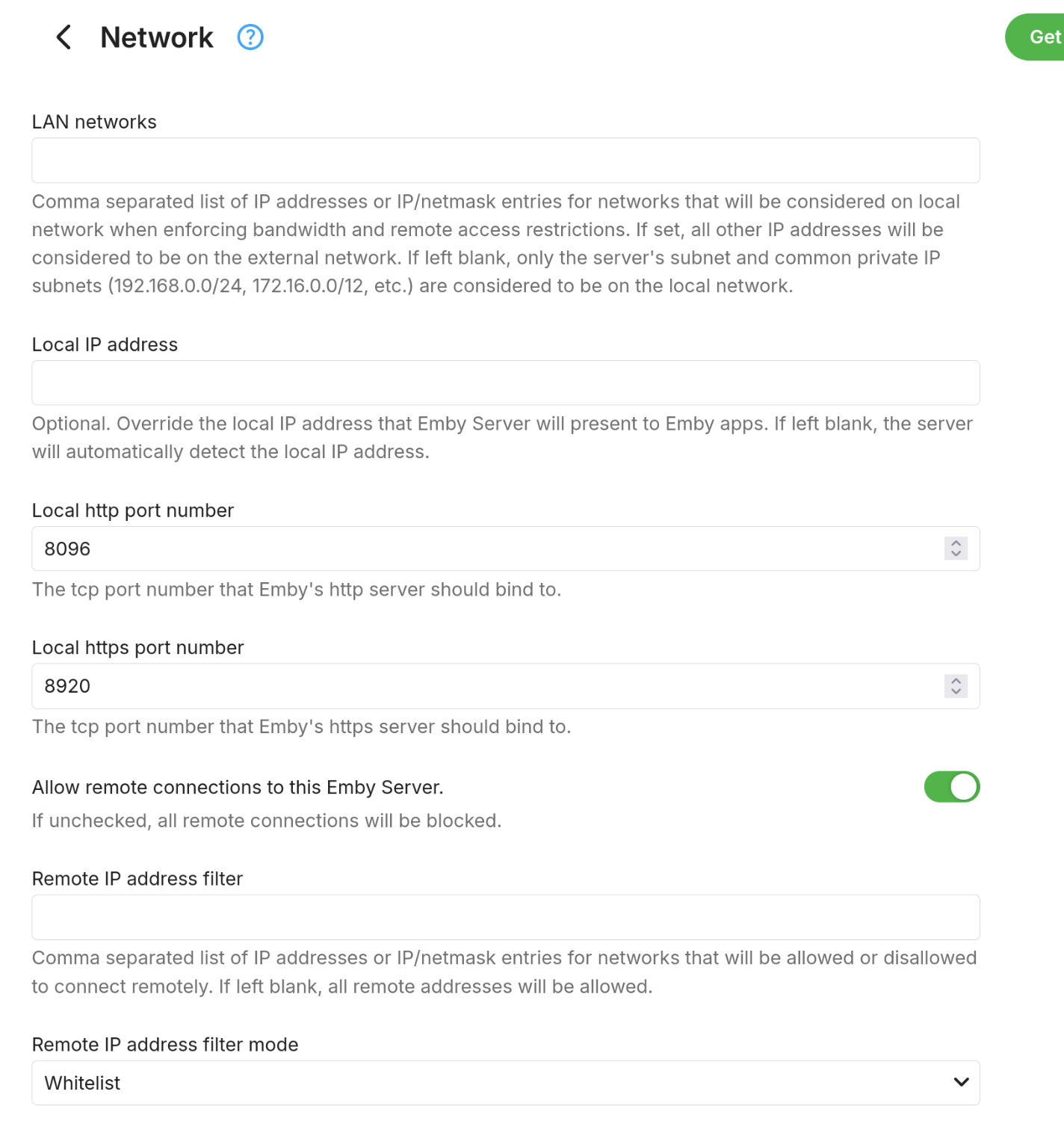Click the Remote IP address filter mode label
Image resolution: width=1064 pixels, height=1133 pixels.
pyautogui.click(x=165, y=1044)
